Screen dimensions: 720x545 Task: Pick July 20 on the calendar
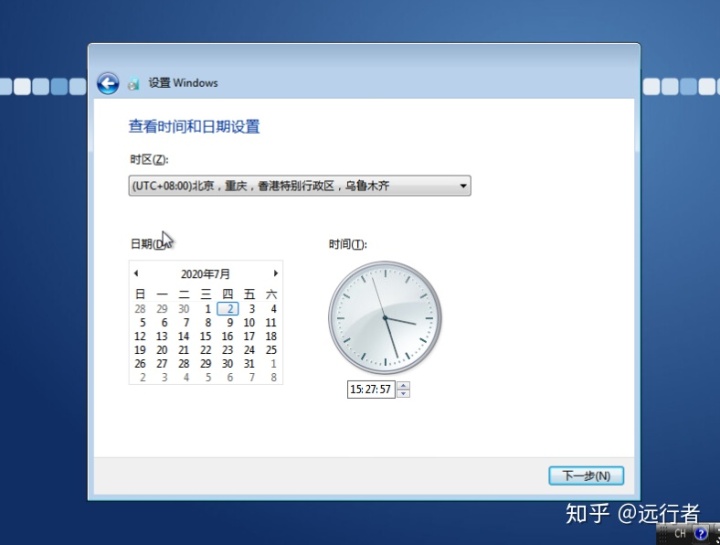162,350
